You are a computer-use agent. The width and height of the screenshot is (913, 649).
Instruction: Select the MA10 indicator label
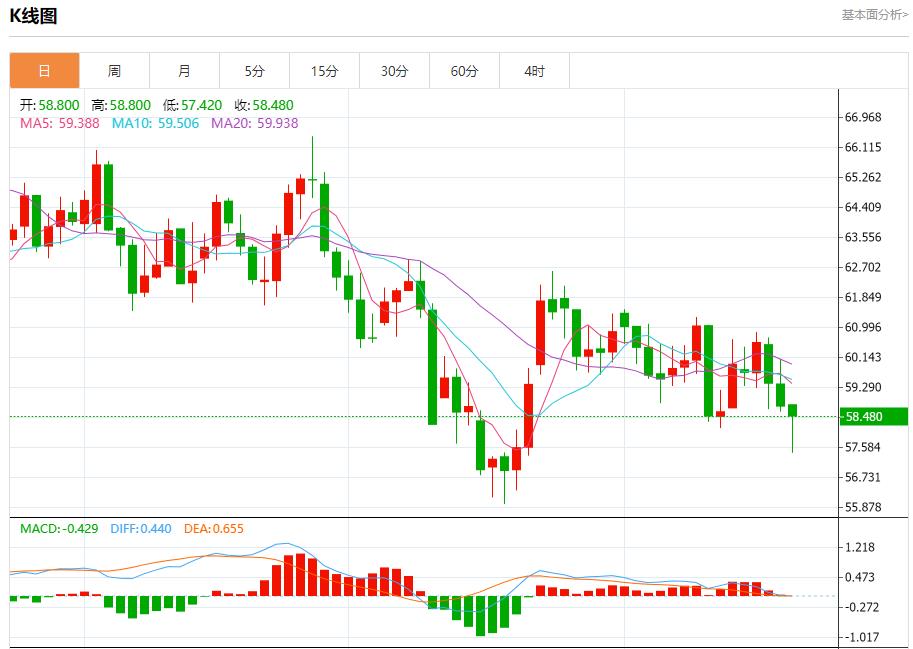click(x=155, y=123)
